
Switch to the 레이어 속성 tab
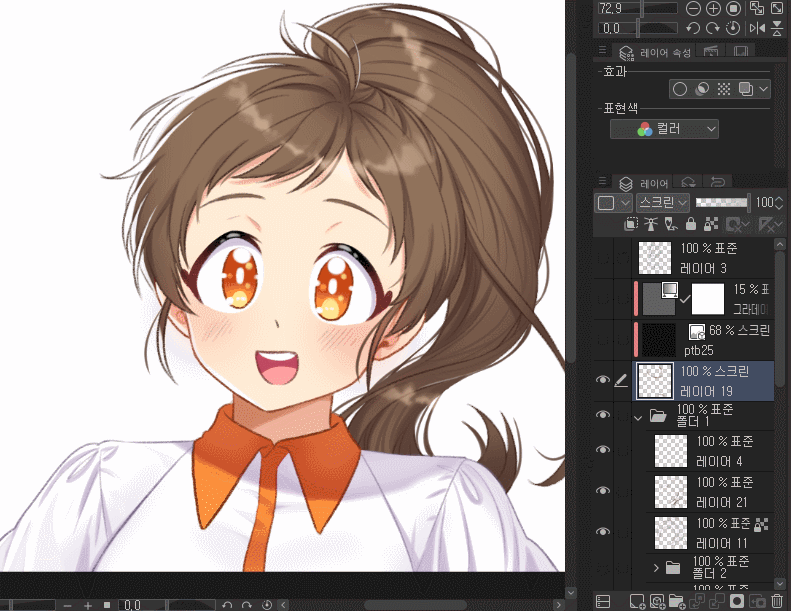click(654, 52)
